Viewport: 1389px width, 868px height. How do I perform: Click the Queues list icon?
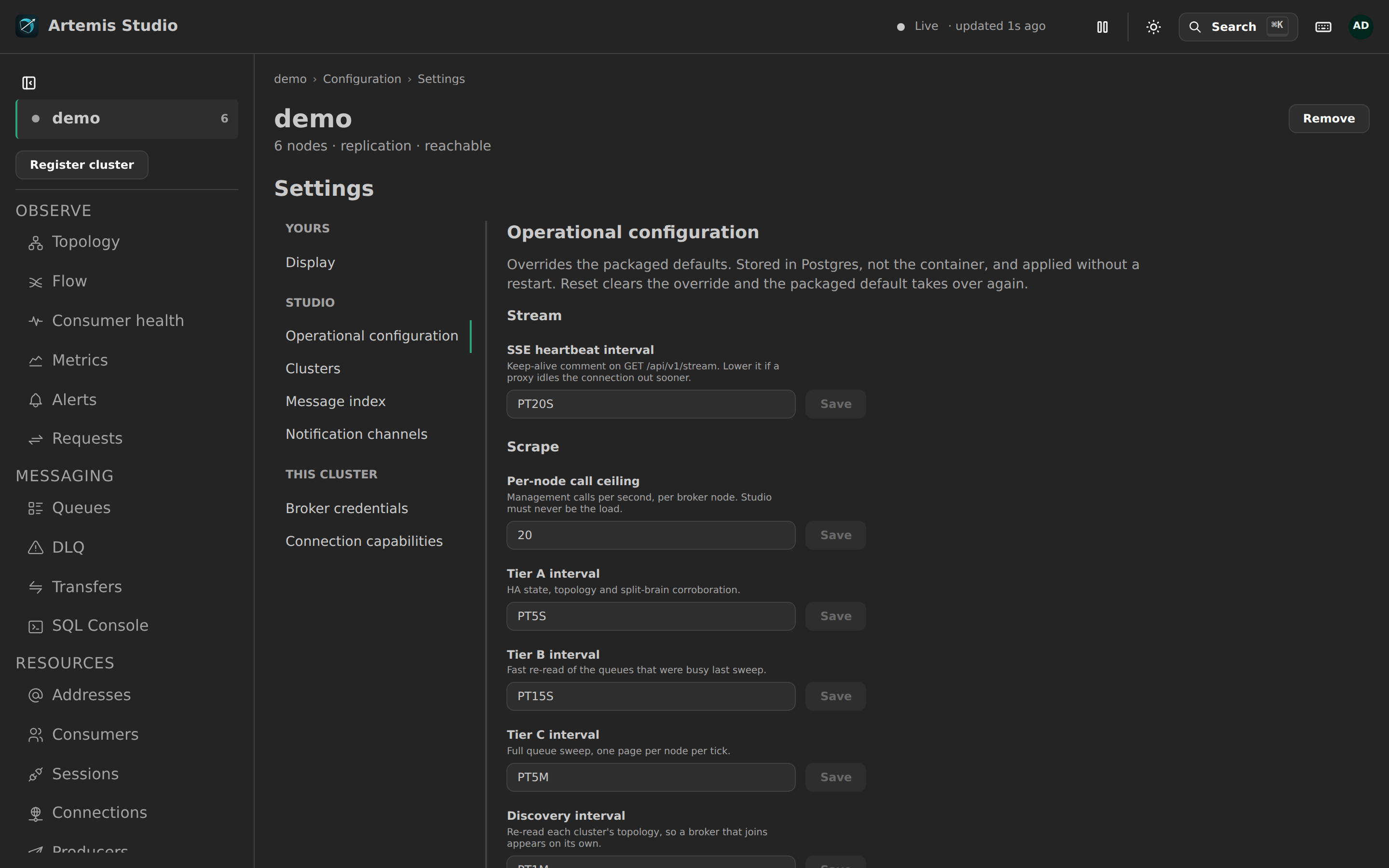point(36,509)
